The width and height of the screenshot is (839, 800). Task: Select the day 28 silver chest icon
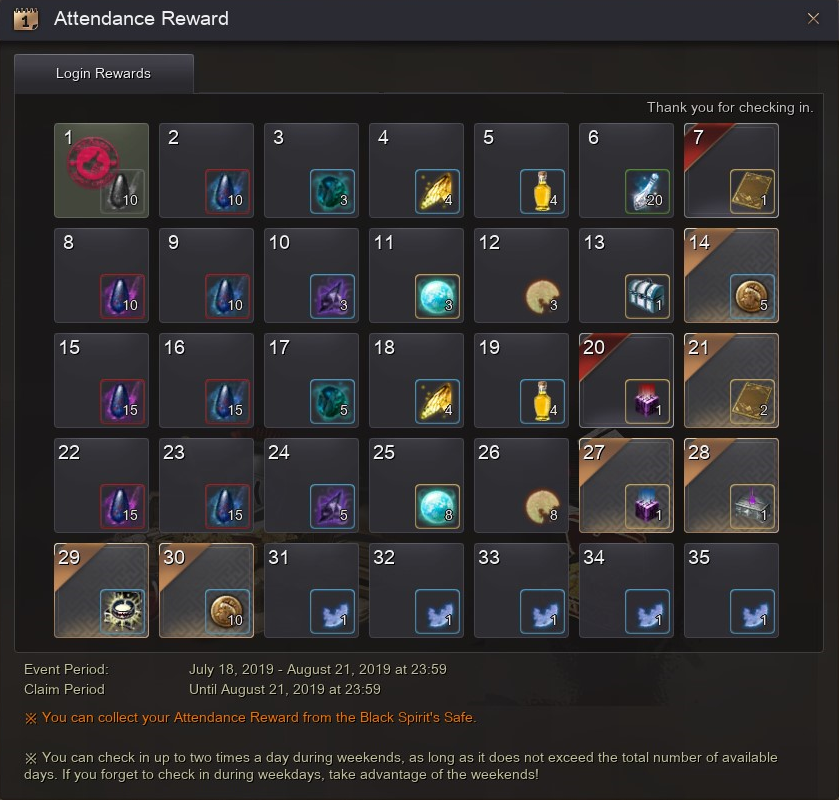click(752, 506)
